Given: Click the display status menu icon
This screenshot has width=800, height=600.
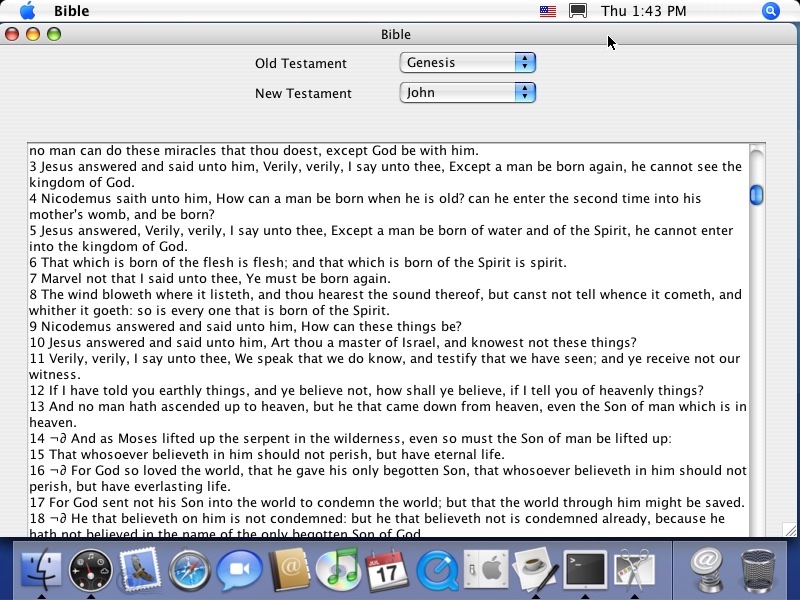Looking at the screenshot, I should pyautogui.click(x=578, y=11).
